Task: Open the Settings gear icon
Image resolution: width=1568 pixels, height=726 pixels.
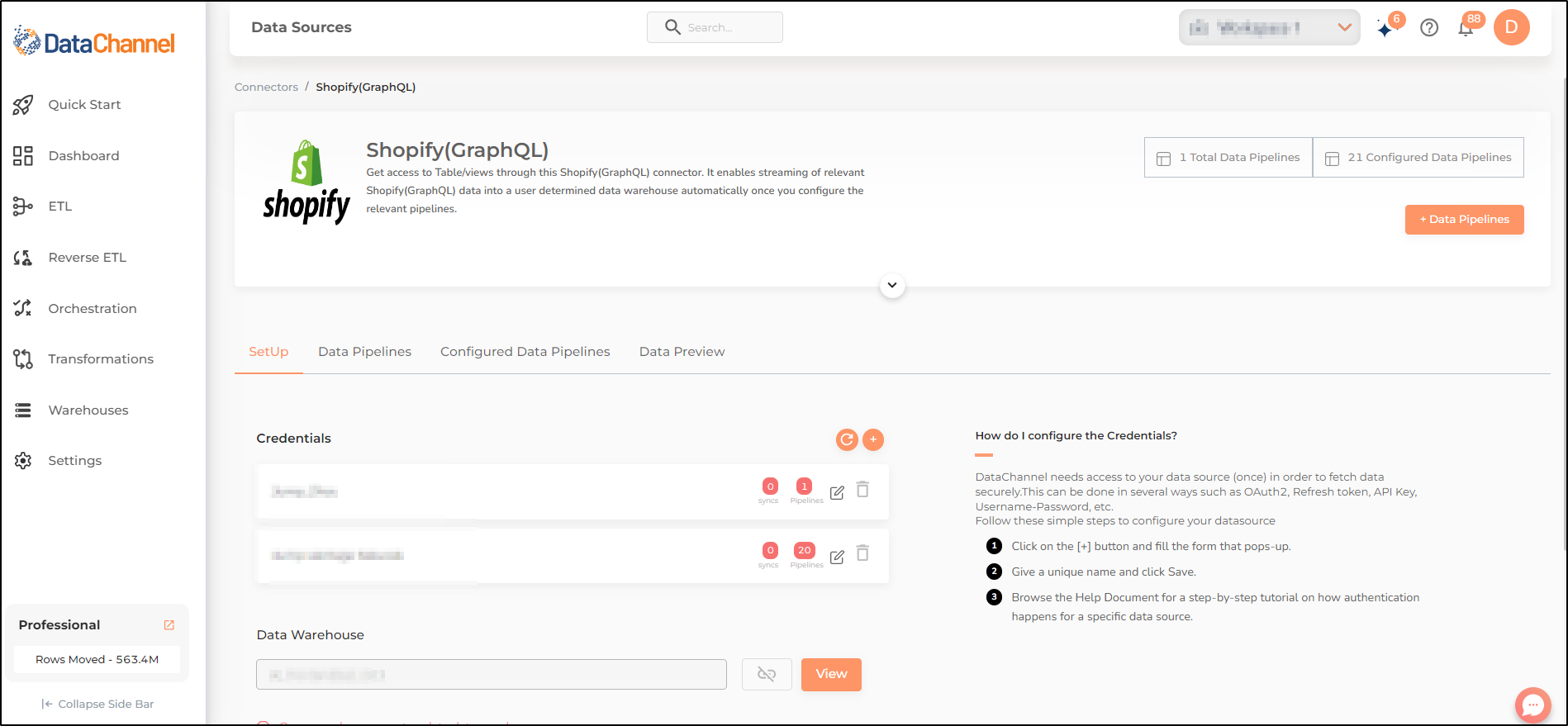Action: click(23, 461)
